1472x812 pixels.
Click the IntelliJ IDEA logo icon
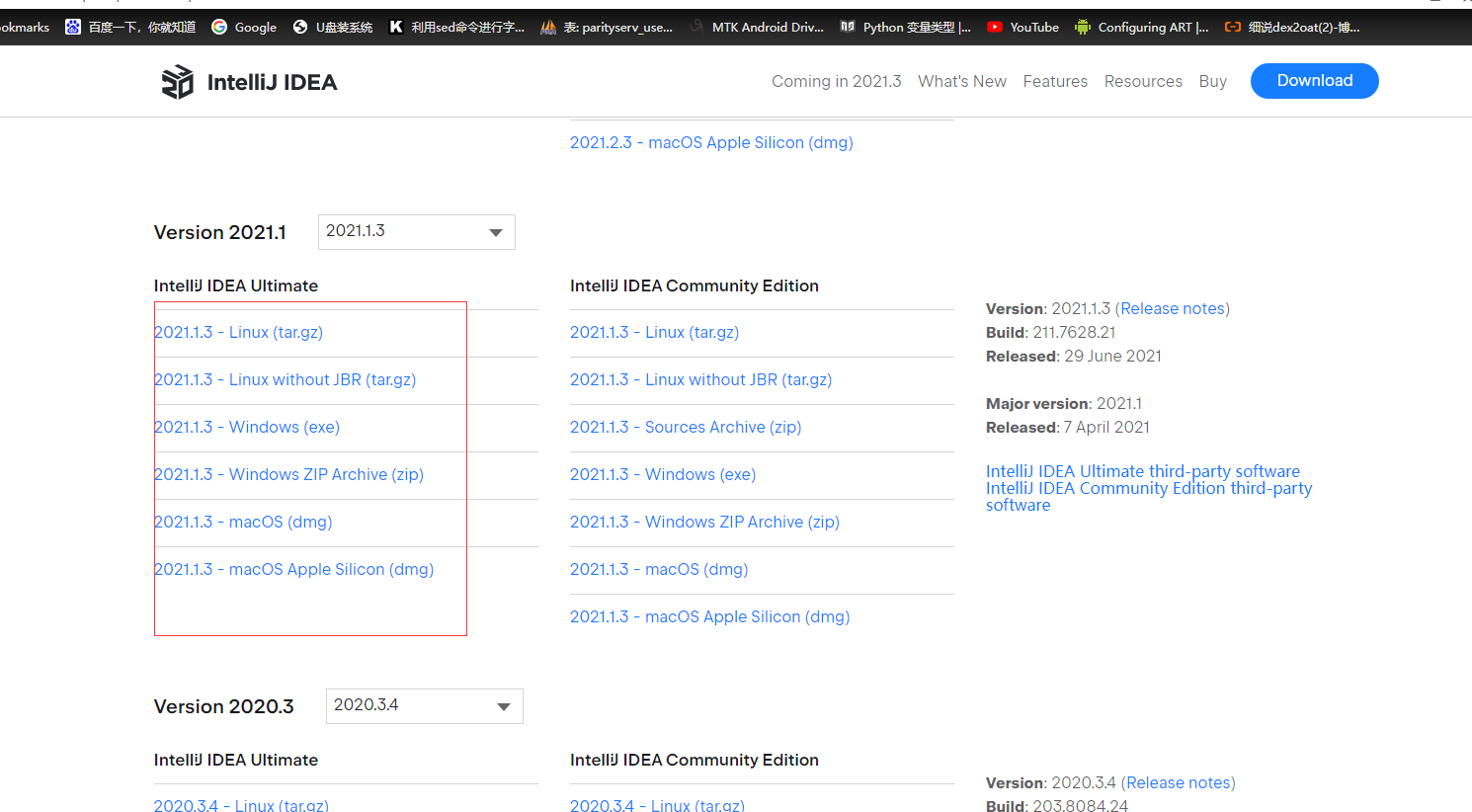(x=178, y=82)
